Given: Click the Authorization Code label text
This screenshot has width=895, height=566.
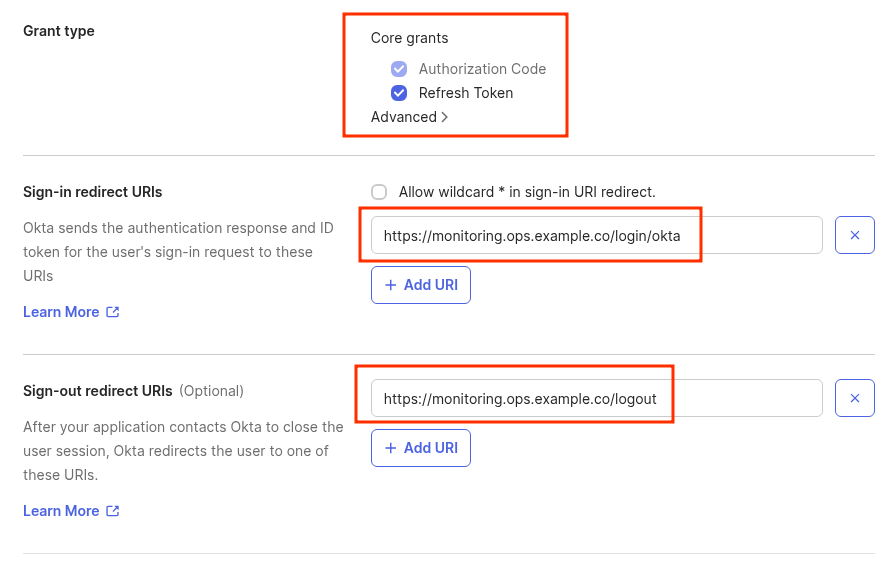Looking at the screenshot, I should pyautogui.click(x=482, y=69).
